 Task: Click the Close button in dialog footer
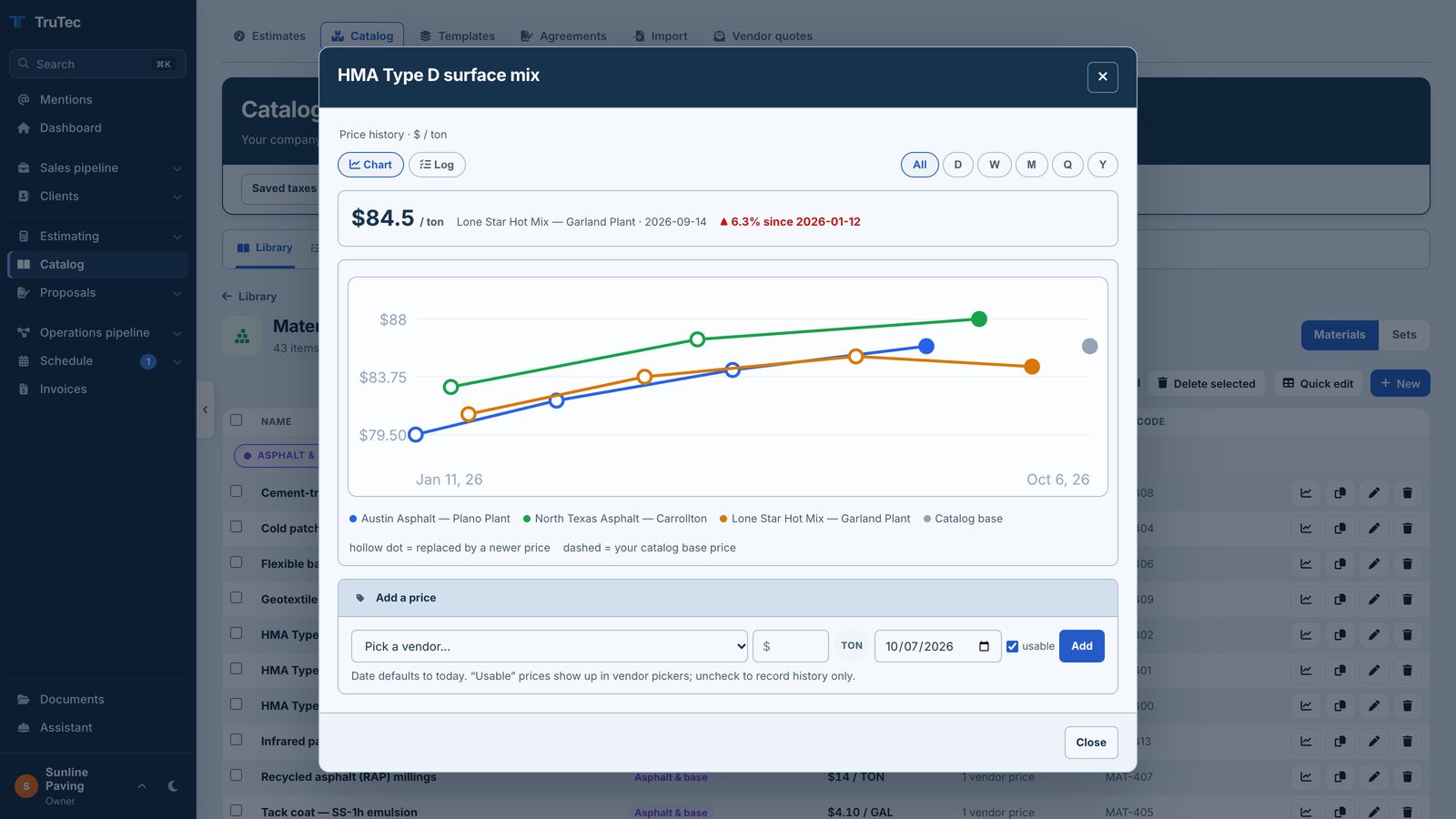[1091, 743]
